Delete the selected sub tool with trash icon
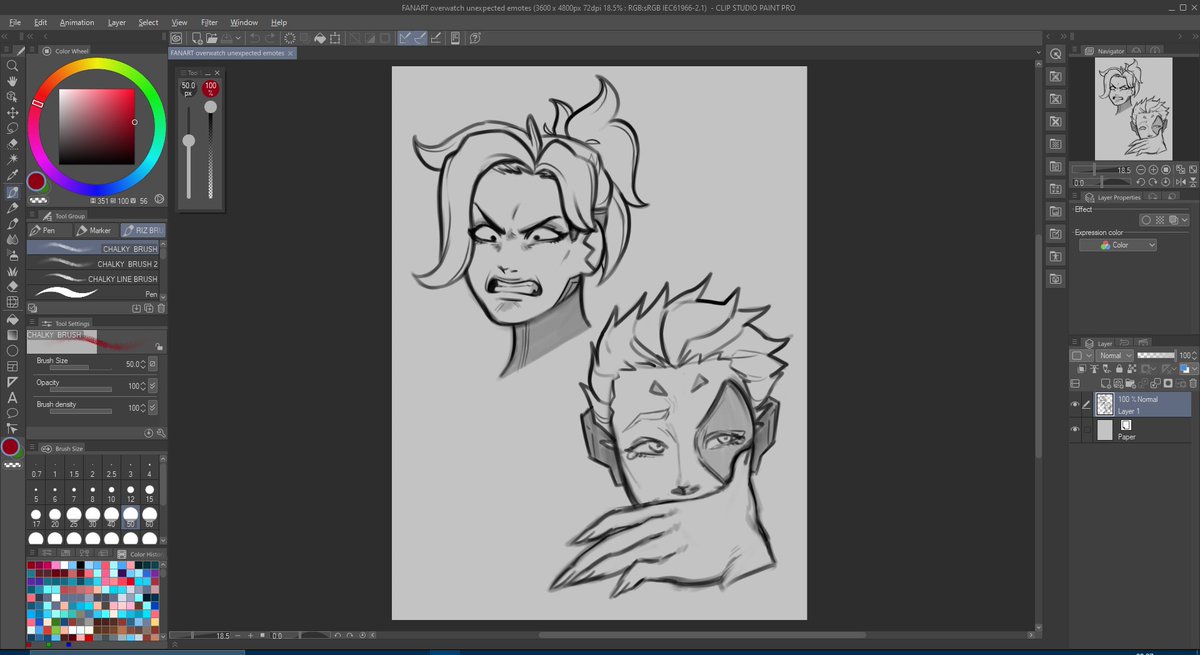Image resolution: width=1200 pixels, height=655 pixels. click(x=161, y=309)
